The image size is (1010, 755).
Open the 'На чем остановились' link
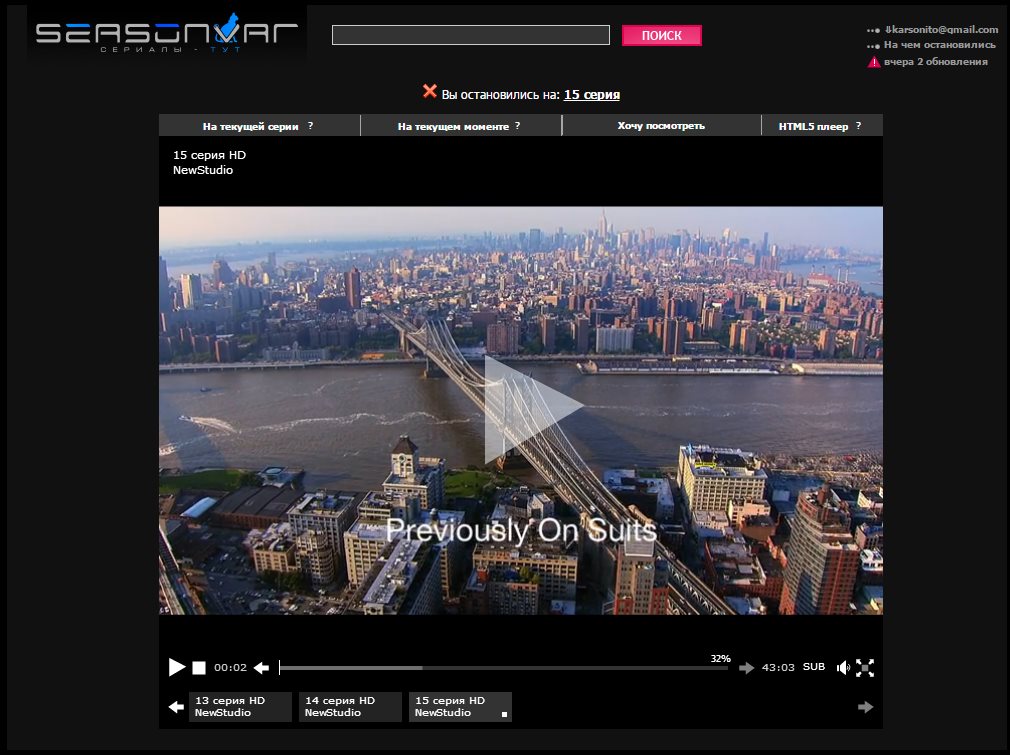pyautogui.click(x=939, y=45)
